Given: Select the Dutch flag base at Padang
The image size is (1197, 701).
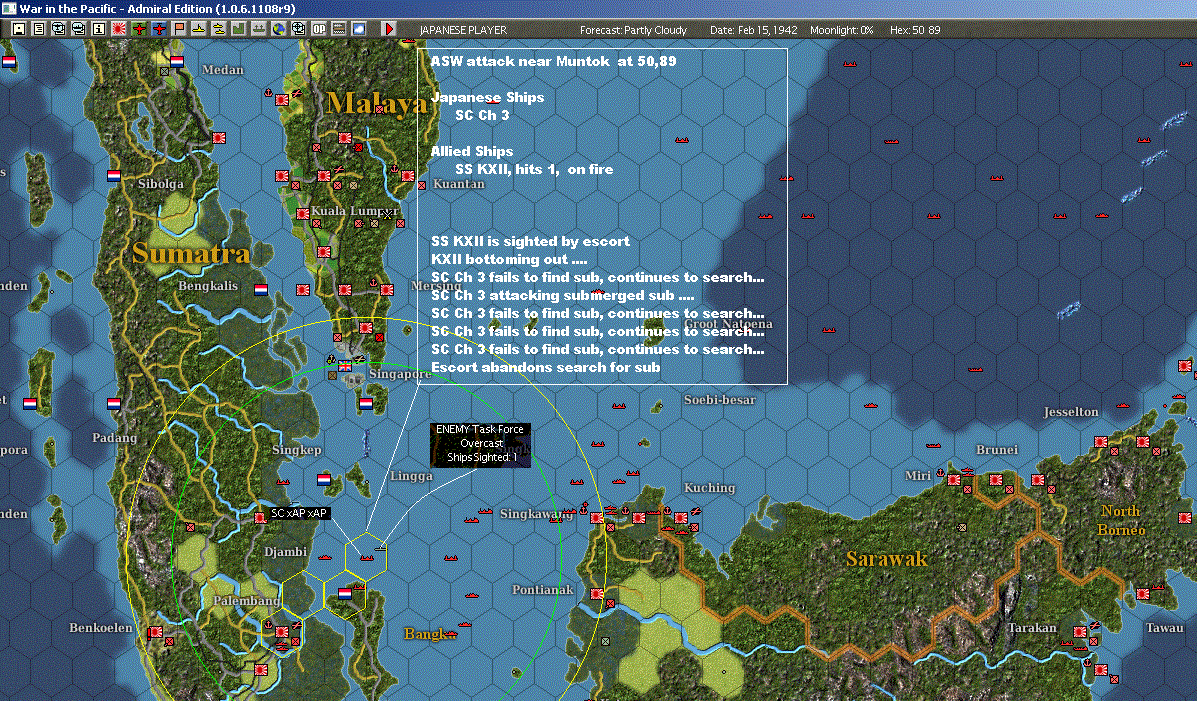Looking at the screenshot, I should pos(114,403).
